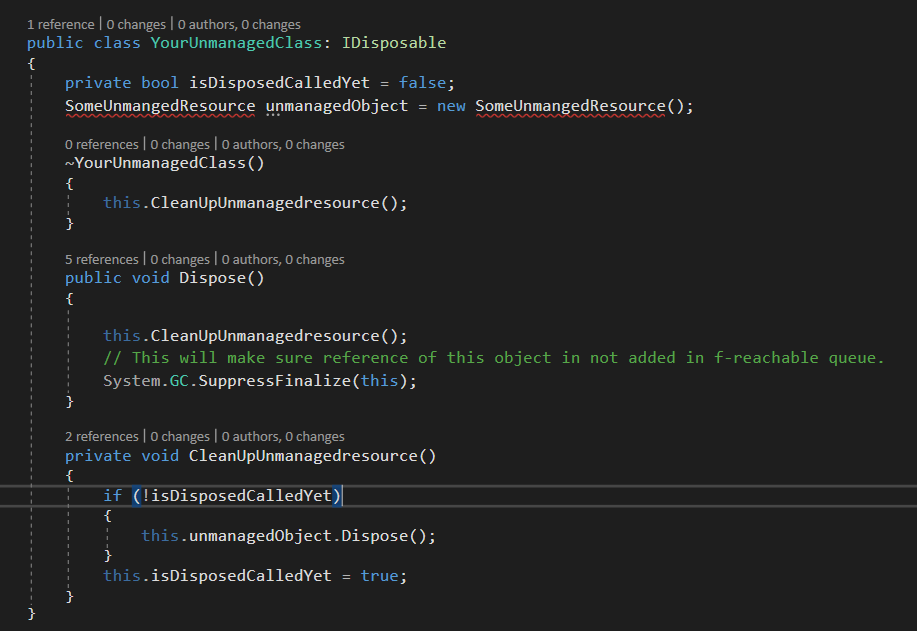Open "0 changes" CodeLens in the 0 references row

(x=180, y=144)
